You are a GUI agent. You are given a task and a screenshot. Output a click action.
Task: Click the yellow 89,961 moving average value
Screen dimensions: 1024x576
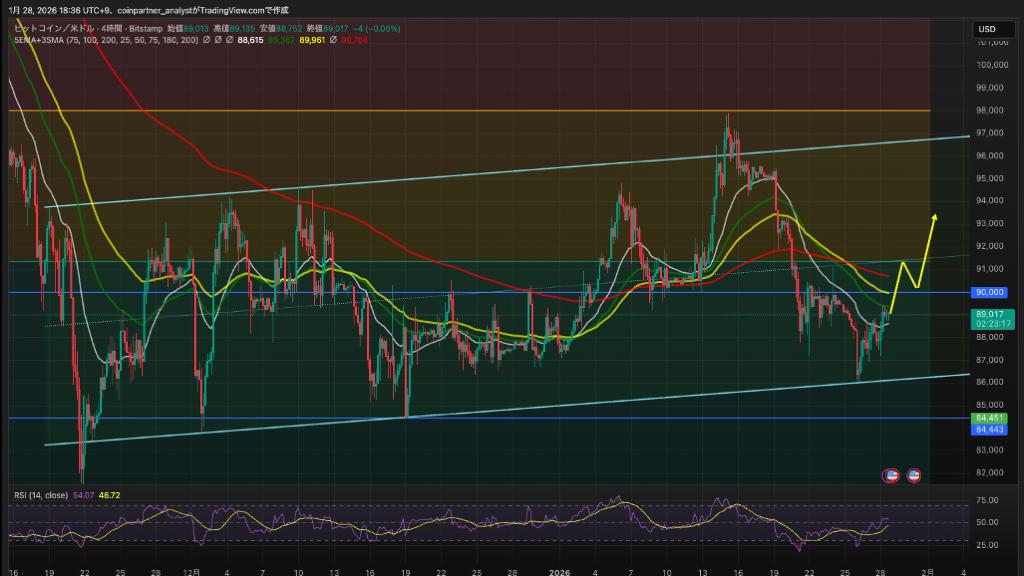[313, 40]
